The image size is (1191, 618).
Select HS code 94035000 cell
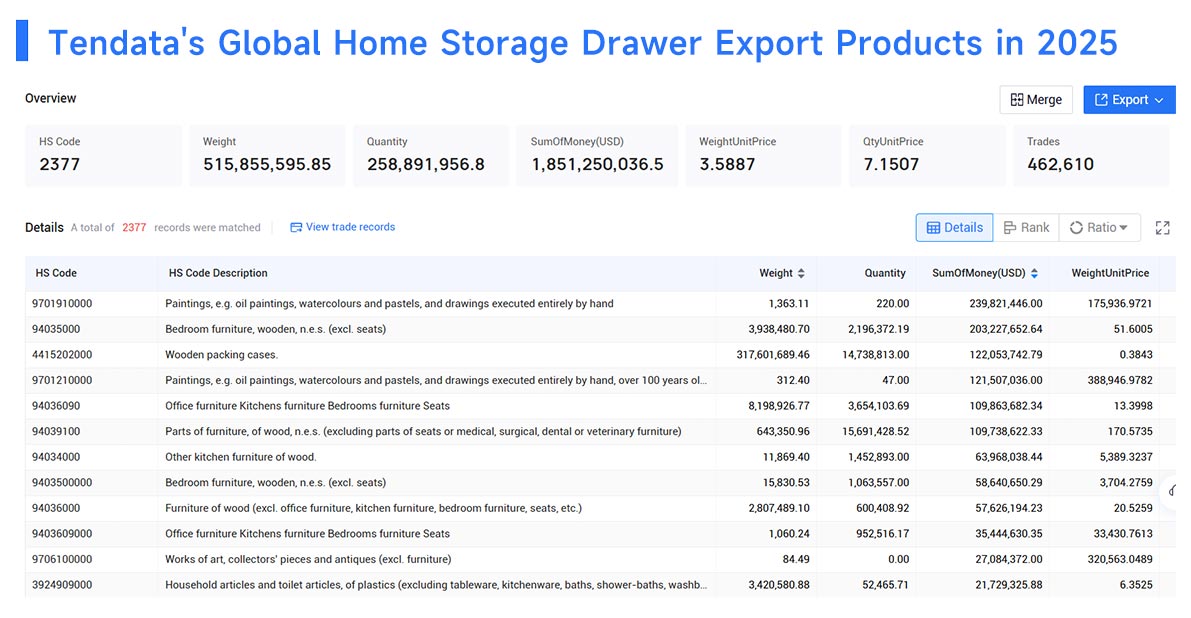click(56, 329)
